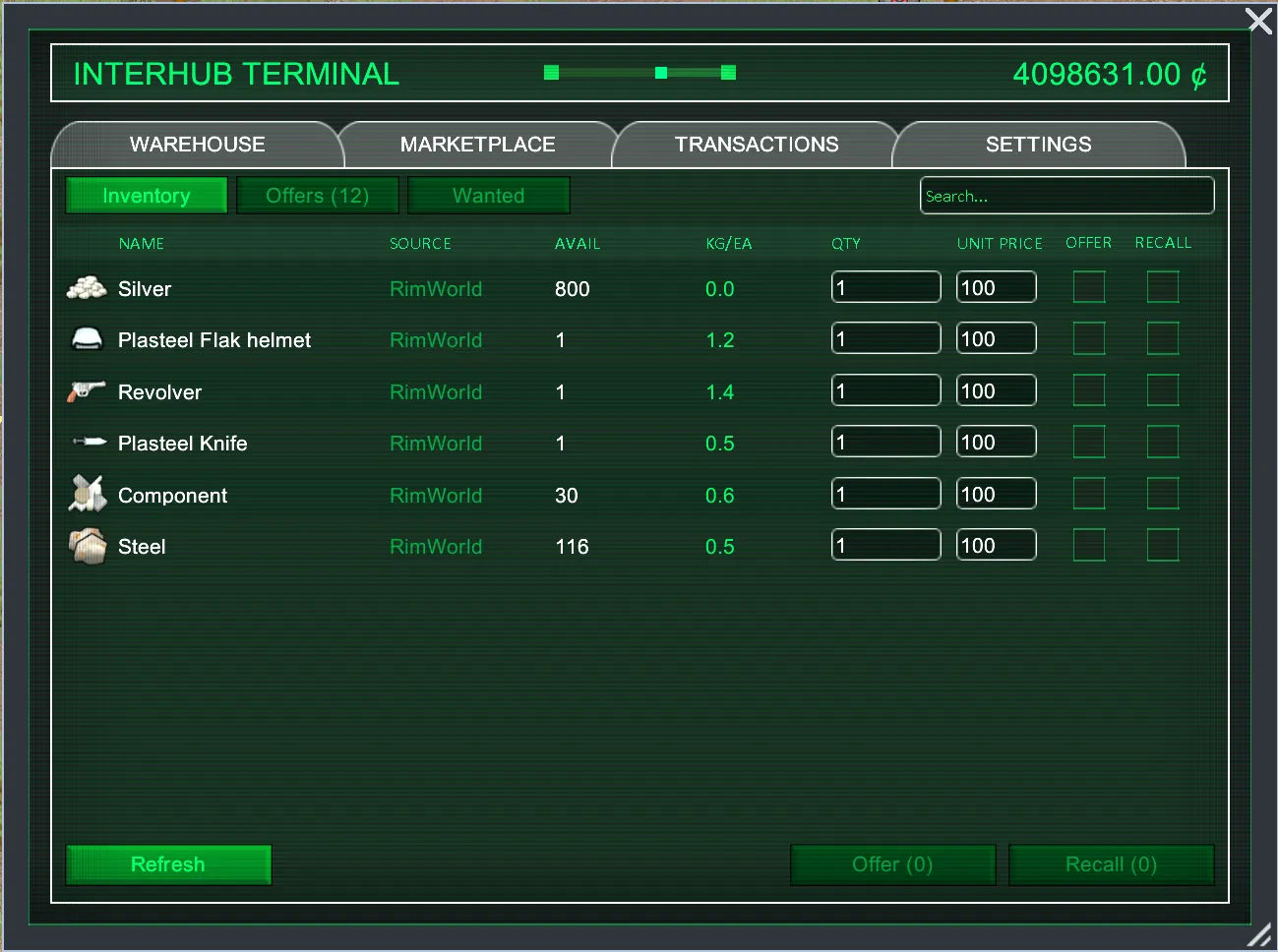1278x952 pixels.
Task: Open the Marketplace tab
Action: 477,145
